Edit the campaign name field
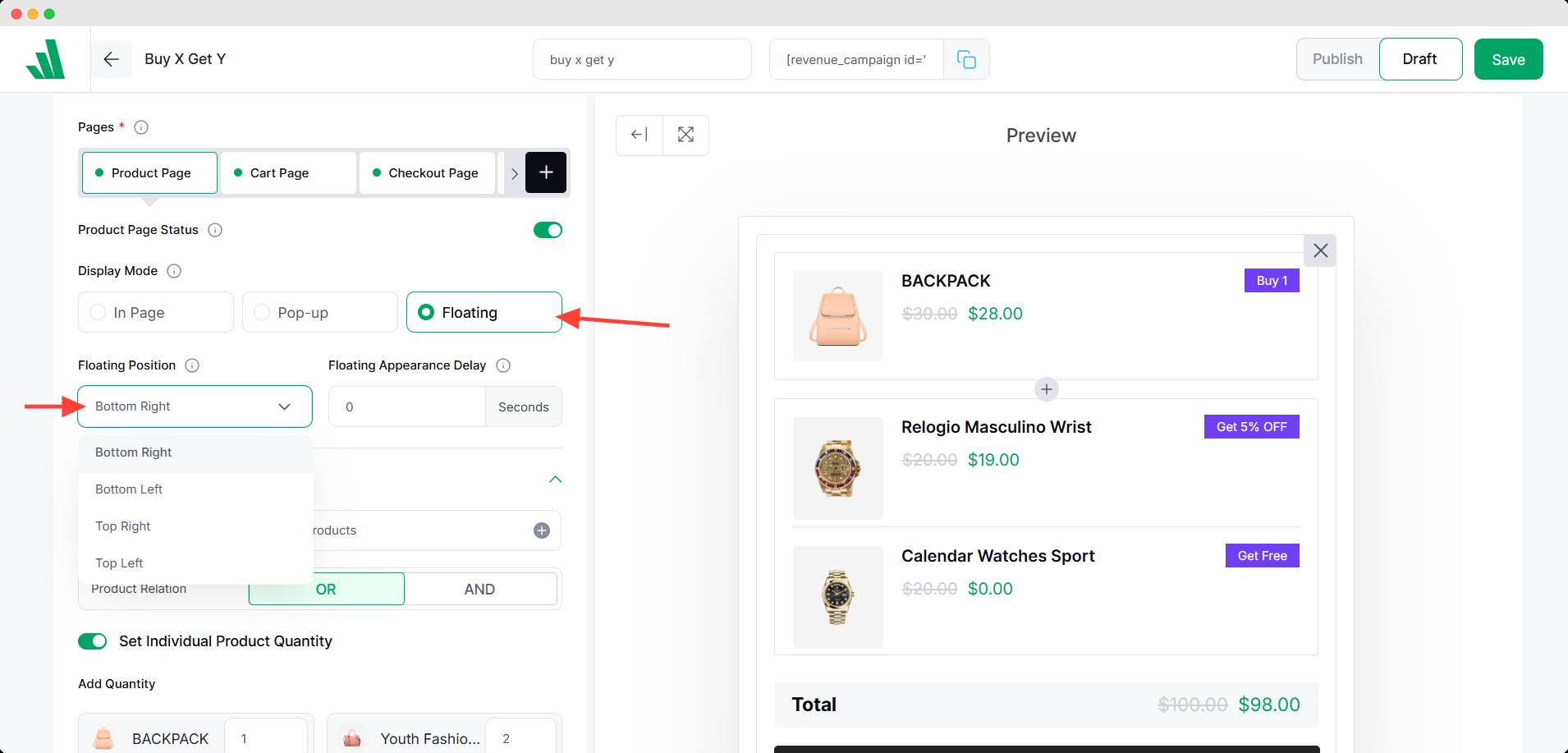 (x=642, y=59)
